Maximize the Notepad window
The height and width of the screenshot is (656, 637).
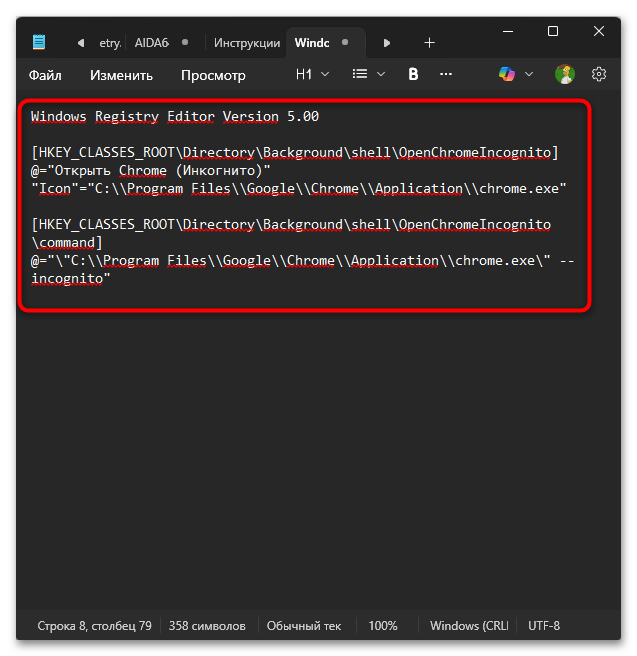point(553,31)
